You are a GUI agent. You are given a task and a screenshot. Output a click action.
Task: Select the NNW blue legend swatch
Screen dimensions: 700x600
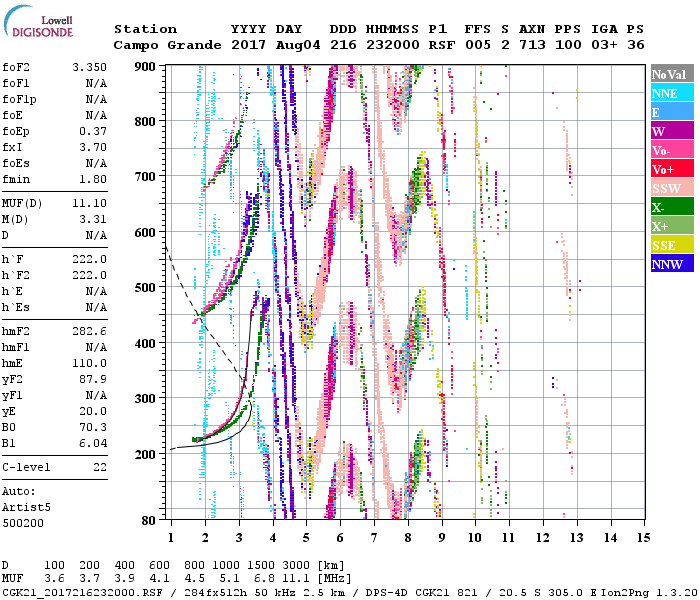pyautogui.click(x=669, y=265)
